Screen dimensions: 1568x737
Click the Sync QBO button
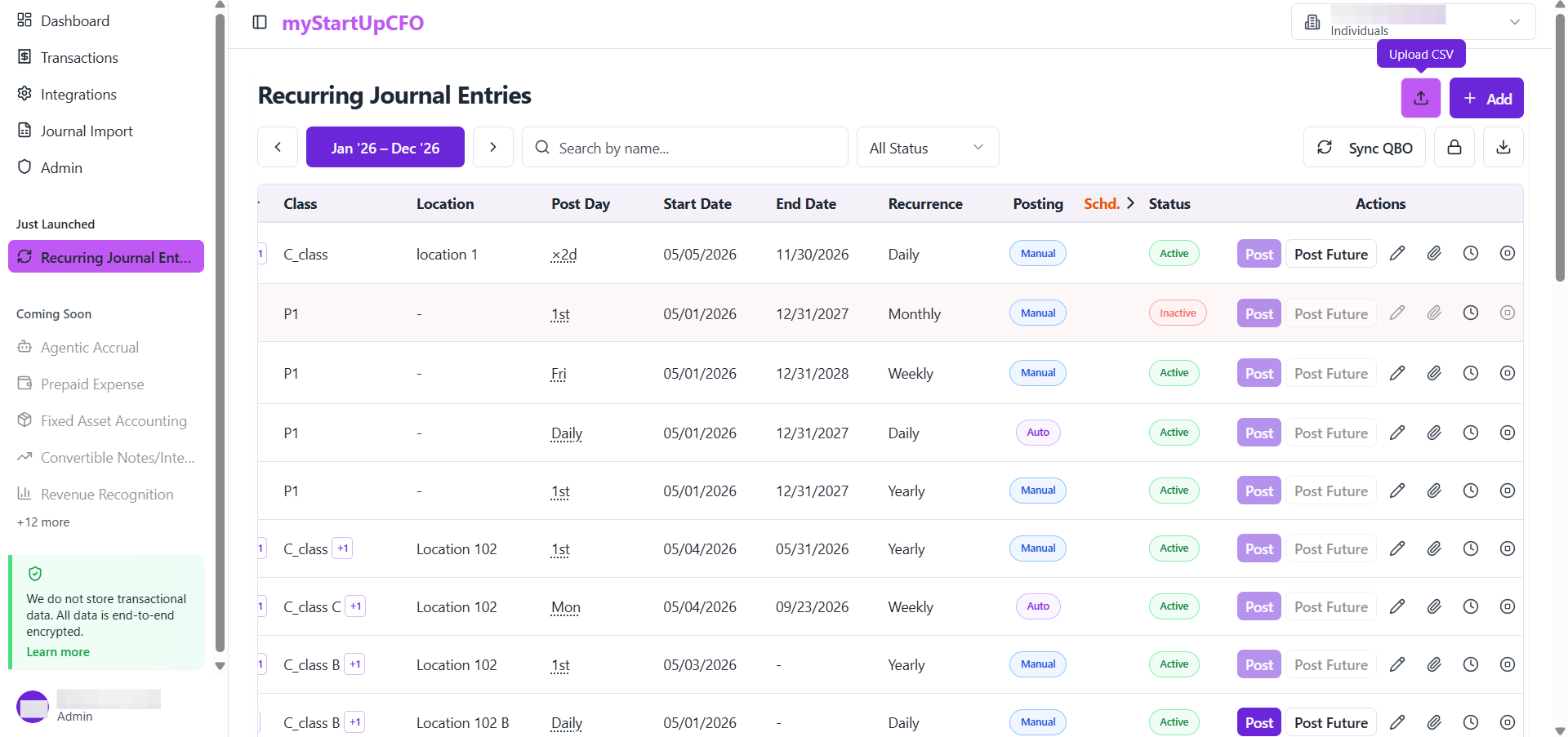pyautogui.click(x=1365, y=147)
